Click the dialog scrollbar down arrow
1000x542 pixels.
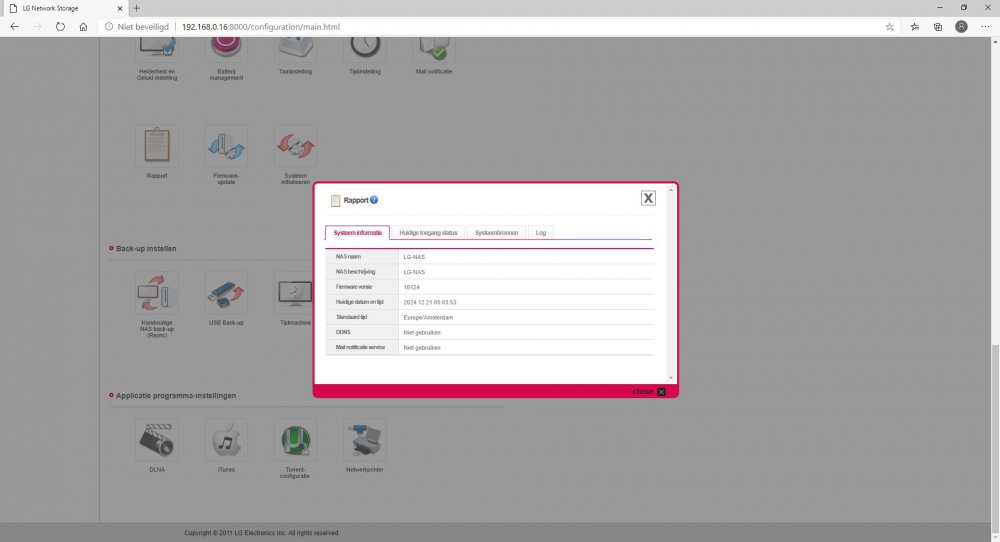(x=670, y=378)
